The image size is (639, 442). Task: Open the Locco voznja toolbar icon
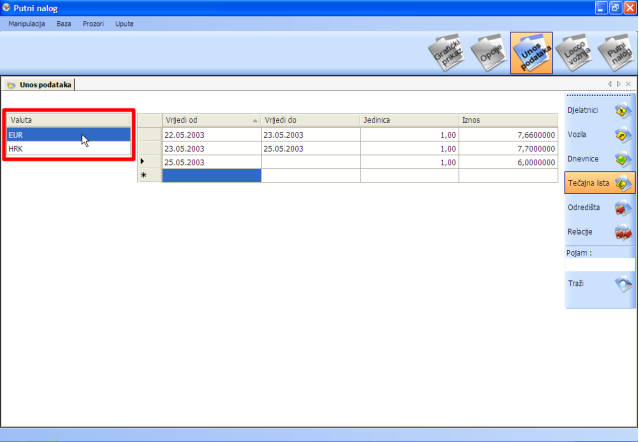point(574,53)
